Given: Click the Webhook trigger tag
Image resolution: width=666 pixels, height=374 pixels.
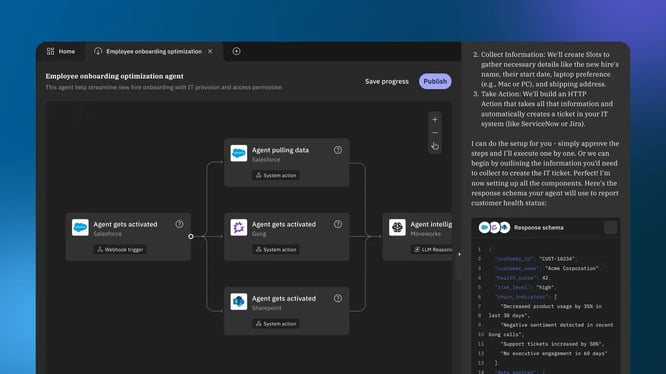Looking at the screenshot, I should tap(120, 250).
